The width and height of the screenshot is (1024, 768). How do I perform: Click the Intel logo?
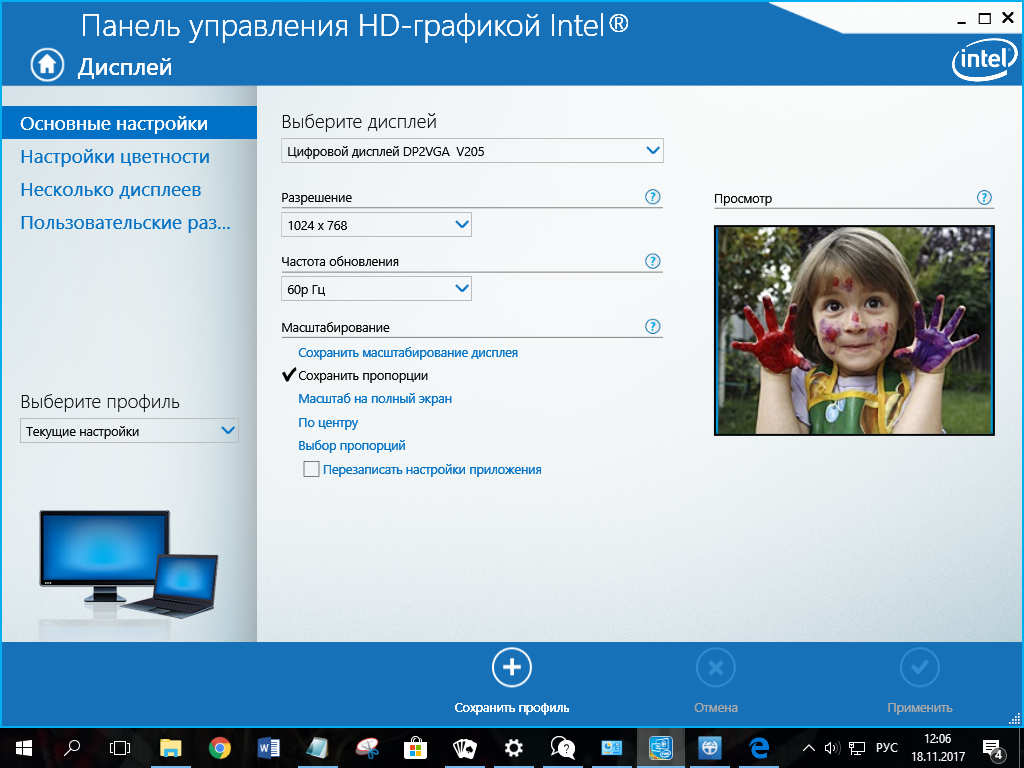point(985,62)
